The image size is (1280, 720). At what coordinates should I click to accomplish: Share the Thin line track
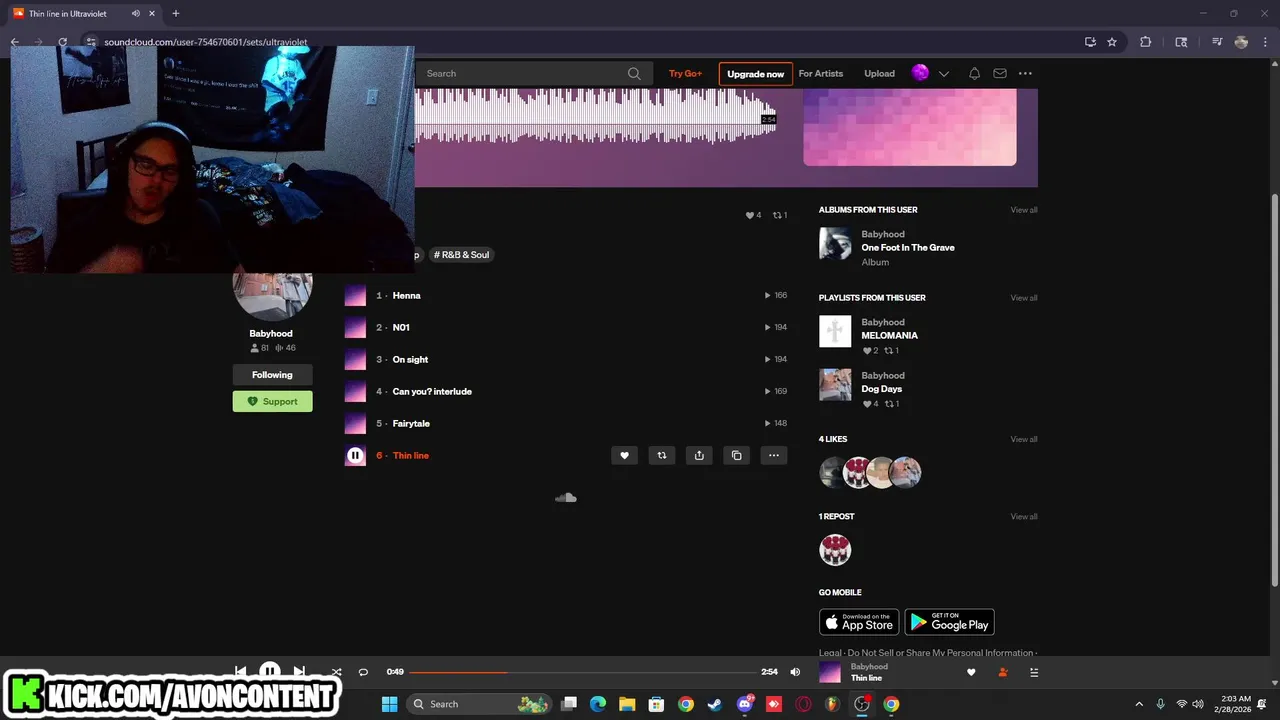pyautogui.click(x=699, y=455)
